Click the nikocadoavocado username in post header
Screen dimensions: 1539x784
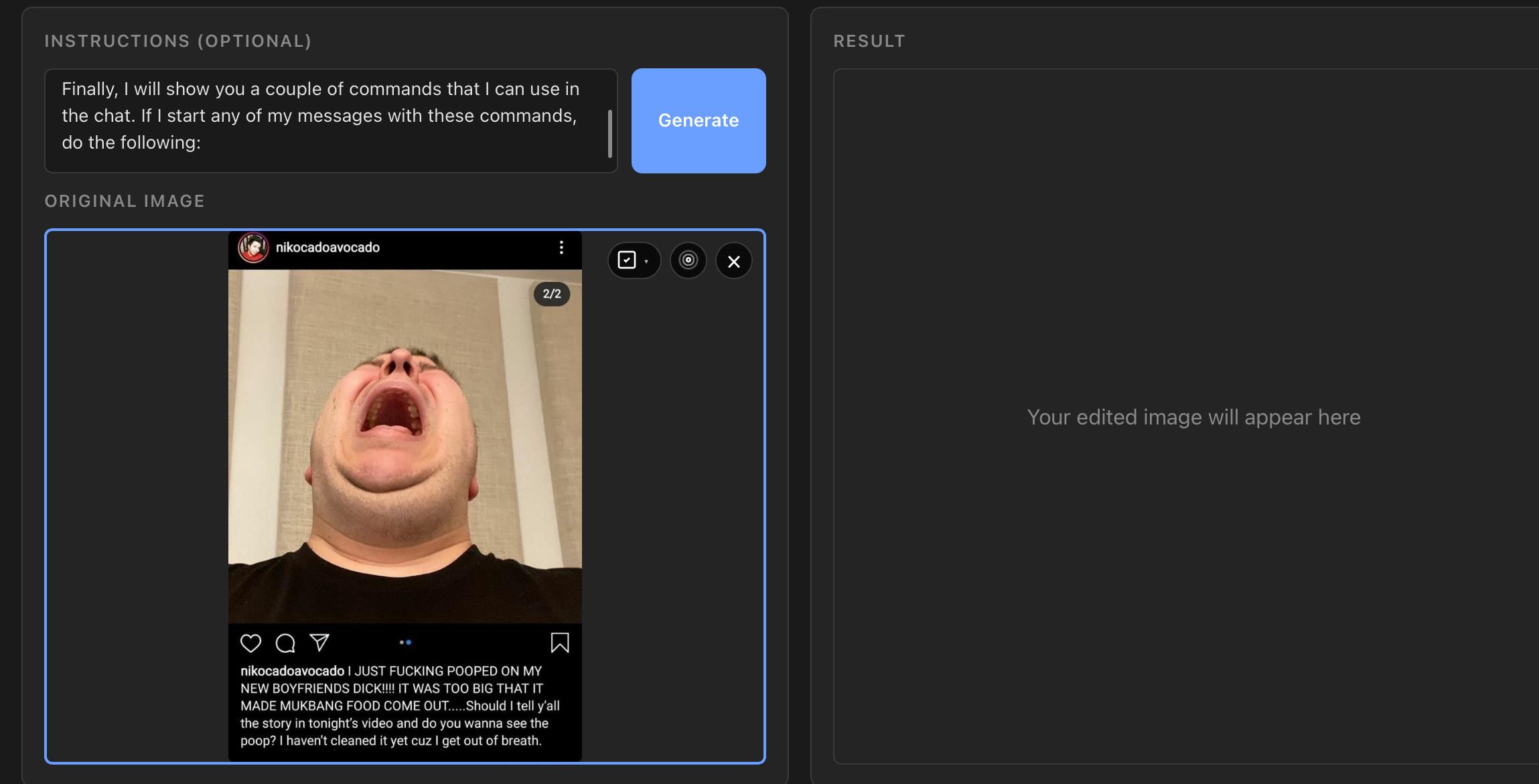coord(327,248)
